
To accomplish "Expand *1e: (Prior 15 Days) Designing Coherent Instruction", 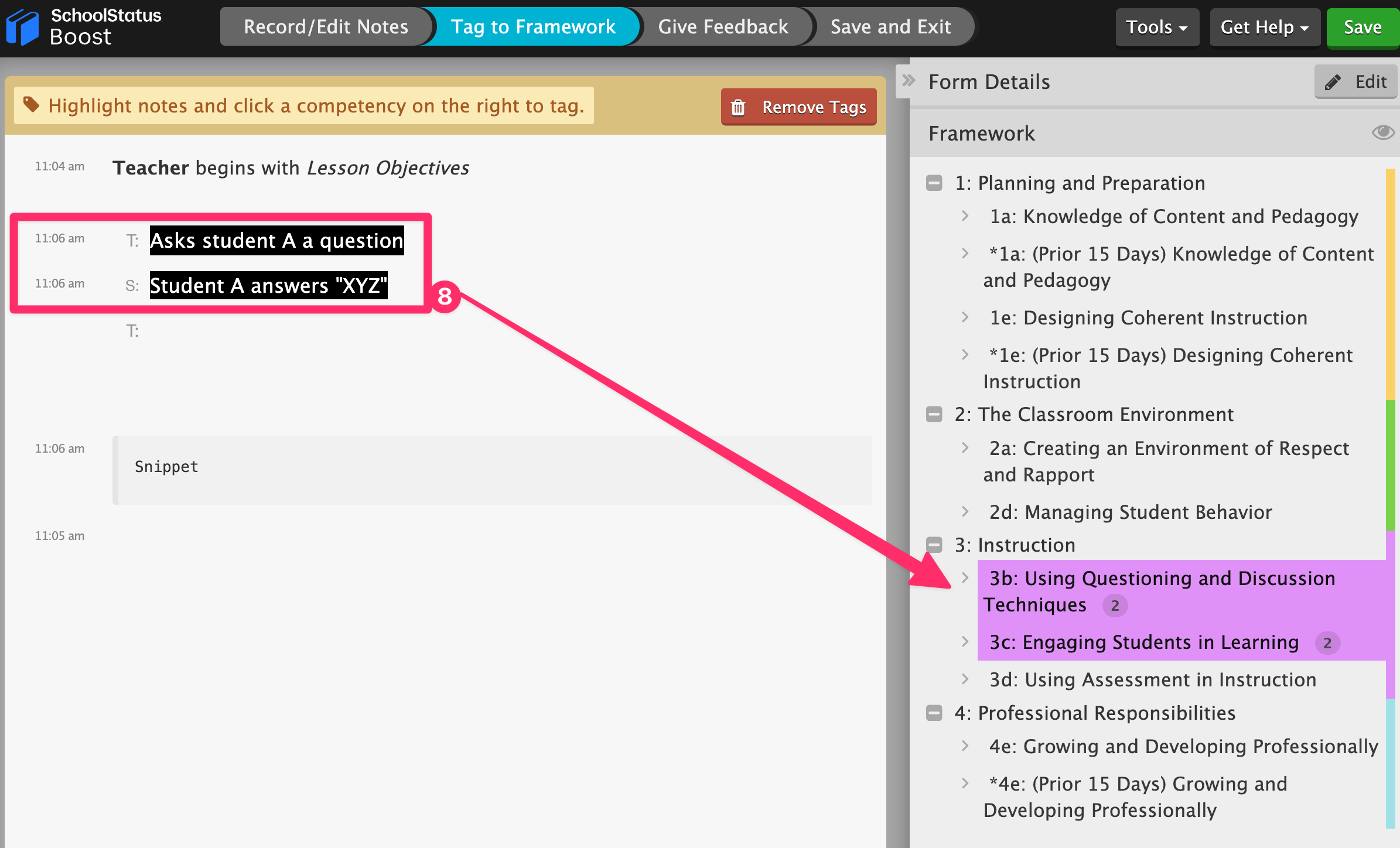I will point(965,355).
